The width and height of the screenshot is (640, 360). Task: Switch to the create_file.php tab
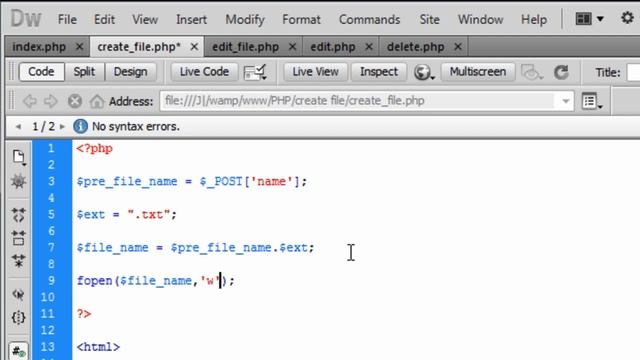coord(139,47)
